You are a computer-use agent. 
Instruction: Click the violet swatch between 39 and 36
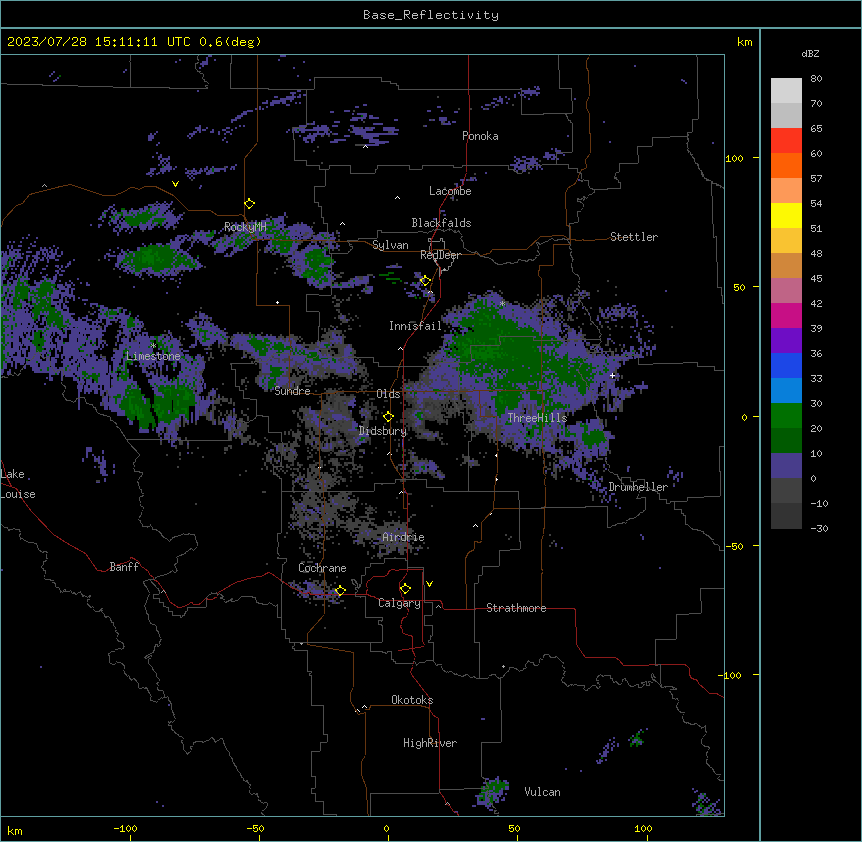[x=786, y=341]
